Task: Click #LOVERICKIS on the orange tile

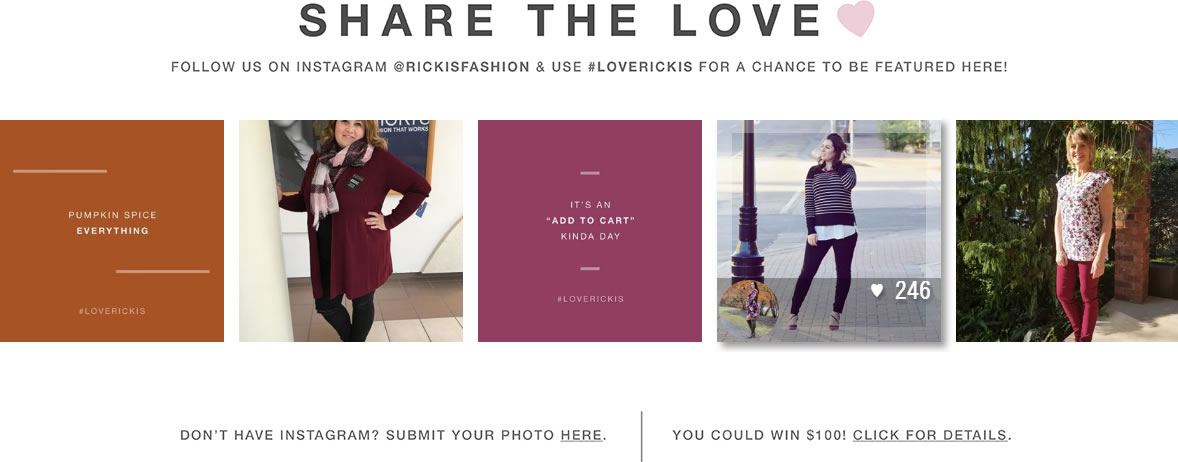Action: [112, 311]
